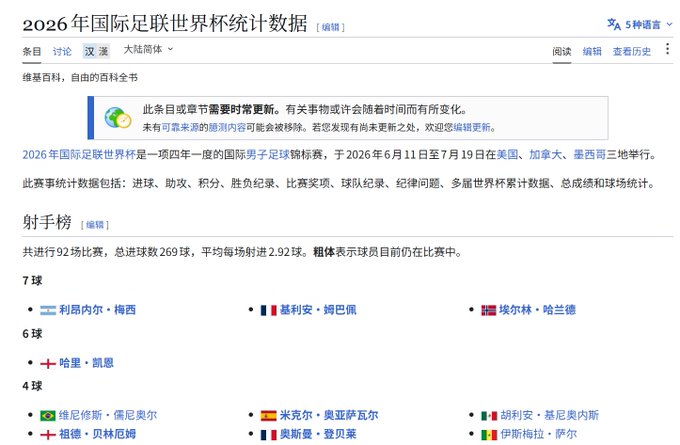This screenshot has height=445, width=680.
Task: Open the 臆测内容 link
Action: [227, 127]
